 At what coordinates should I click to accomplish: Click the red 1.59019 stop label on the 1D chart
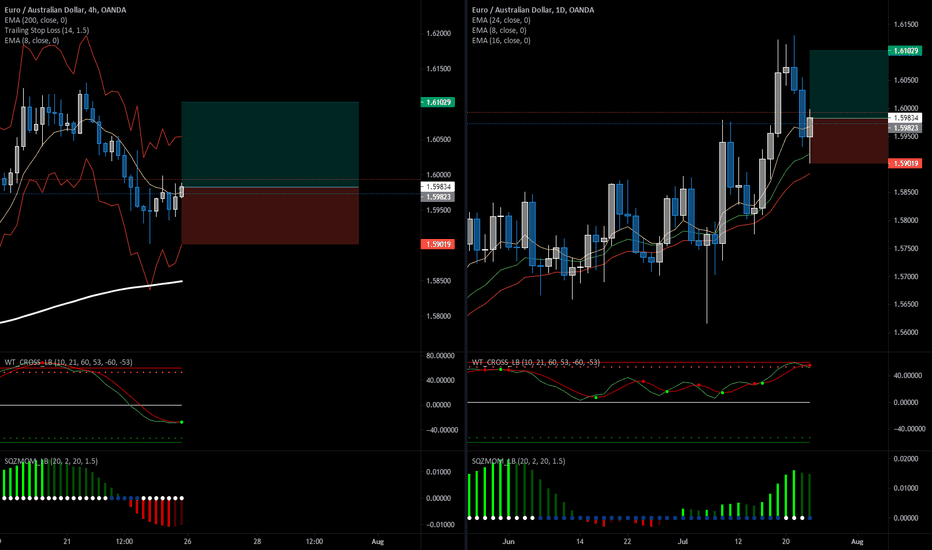click(905, 163)
